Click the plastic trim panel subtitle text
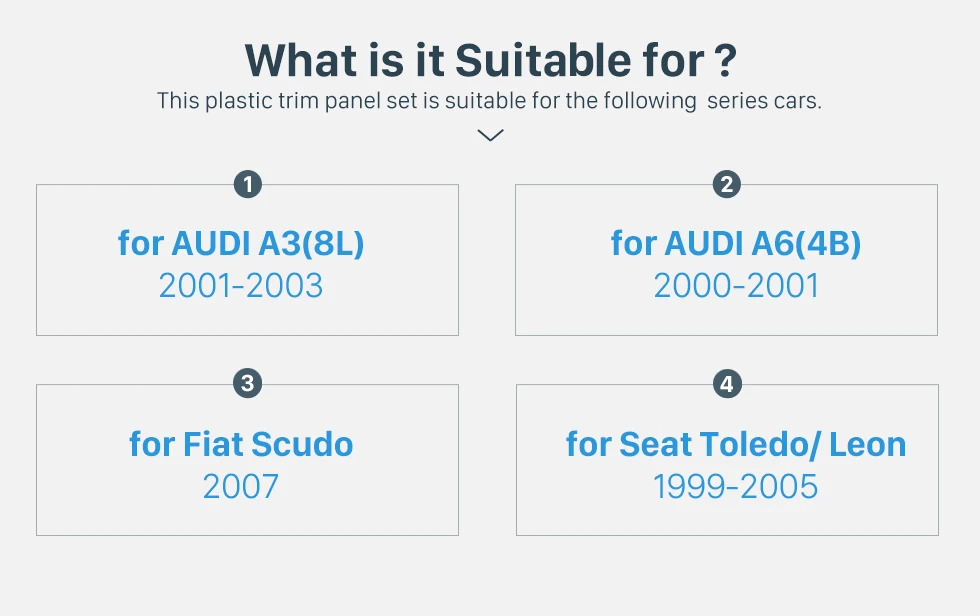 coord(489,101)
